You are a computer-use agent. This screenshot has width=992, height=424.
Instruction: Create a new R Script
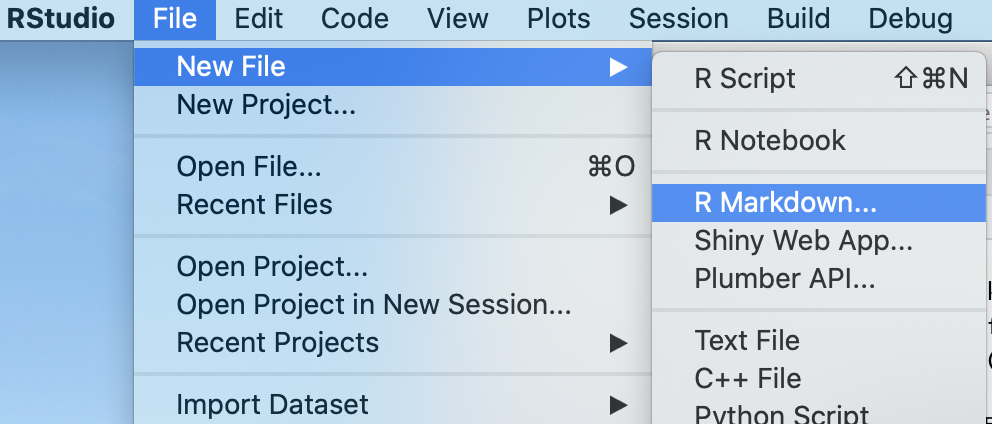coord(745,79)
